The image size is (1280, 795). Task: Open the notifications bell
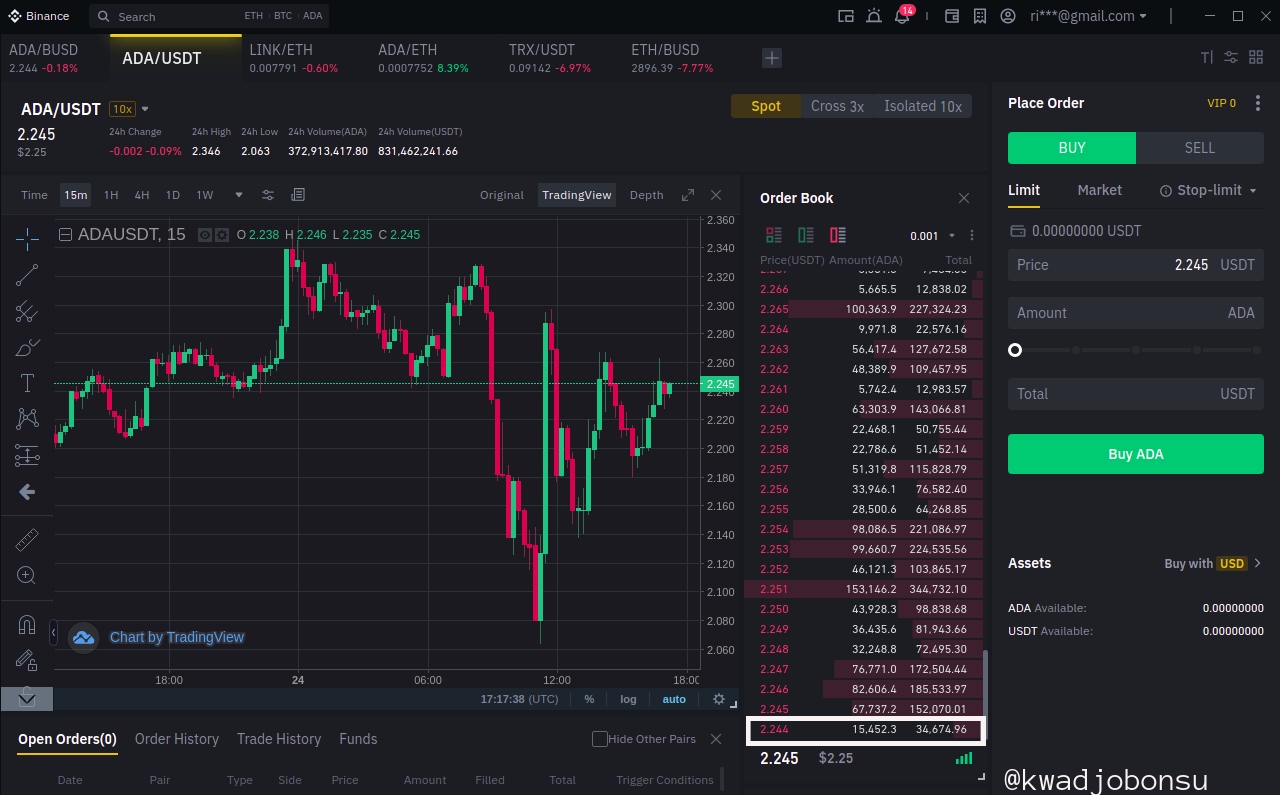click(x=902, y=16)
